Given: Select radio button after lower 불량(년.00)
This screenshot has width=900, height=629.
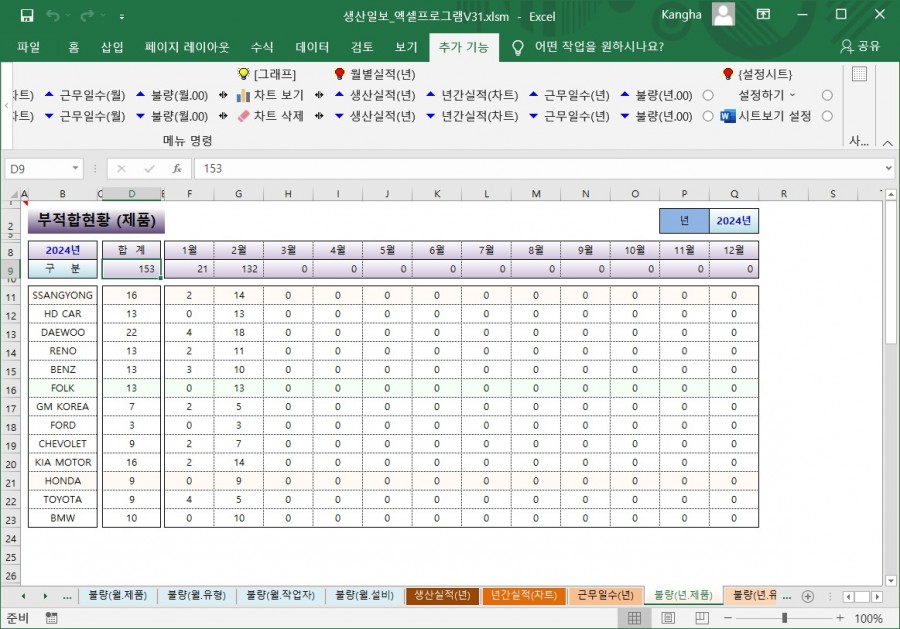Looking at the screenshot, I should [708, 117].
